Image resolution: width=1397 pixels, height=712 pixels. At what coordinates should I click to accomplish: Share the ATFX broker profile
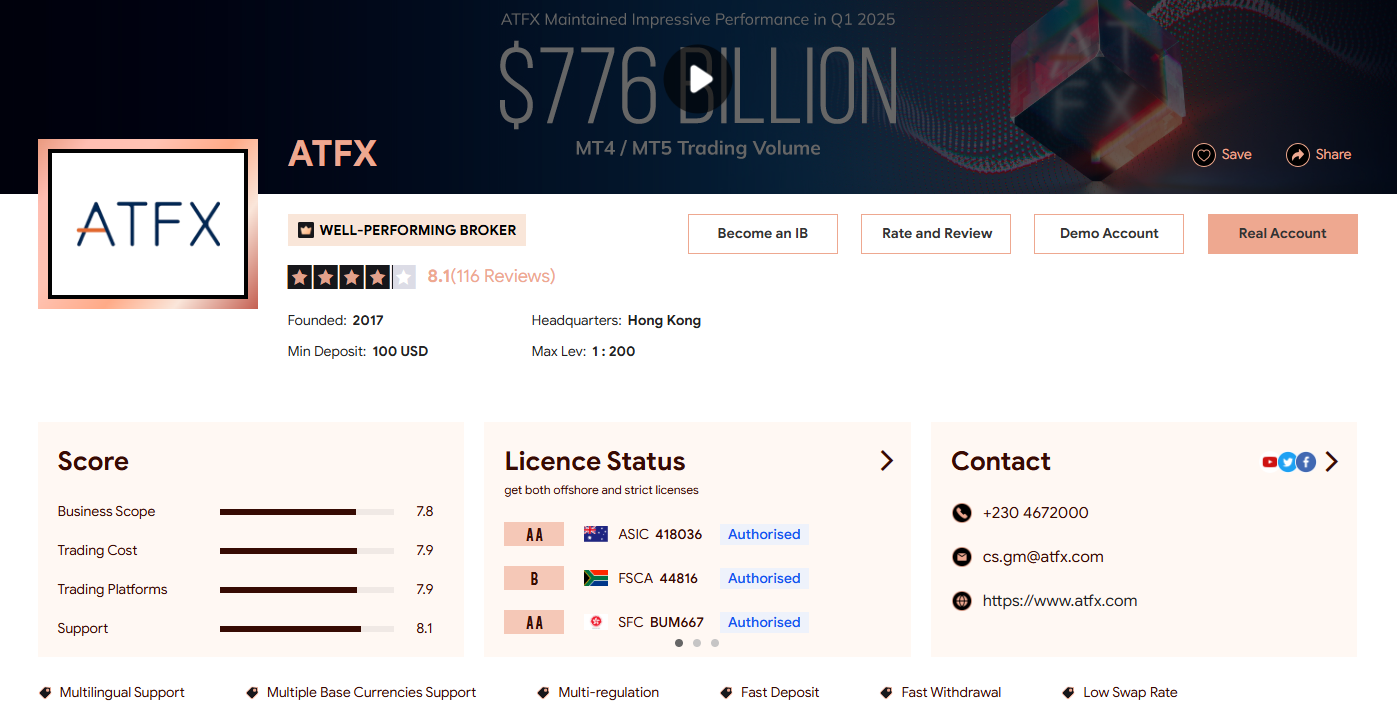point(1318,155)
